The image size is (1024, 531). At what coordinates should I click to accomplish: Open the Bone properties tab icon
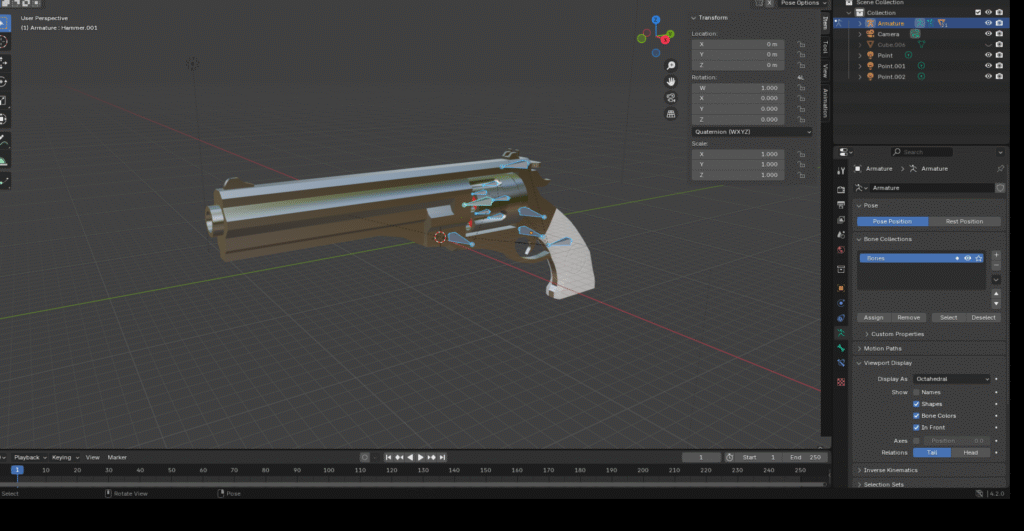coord(841,347)
